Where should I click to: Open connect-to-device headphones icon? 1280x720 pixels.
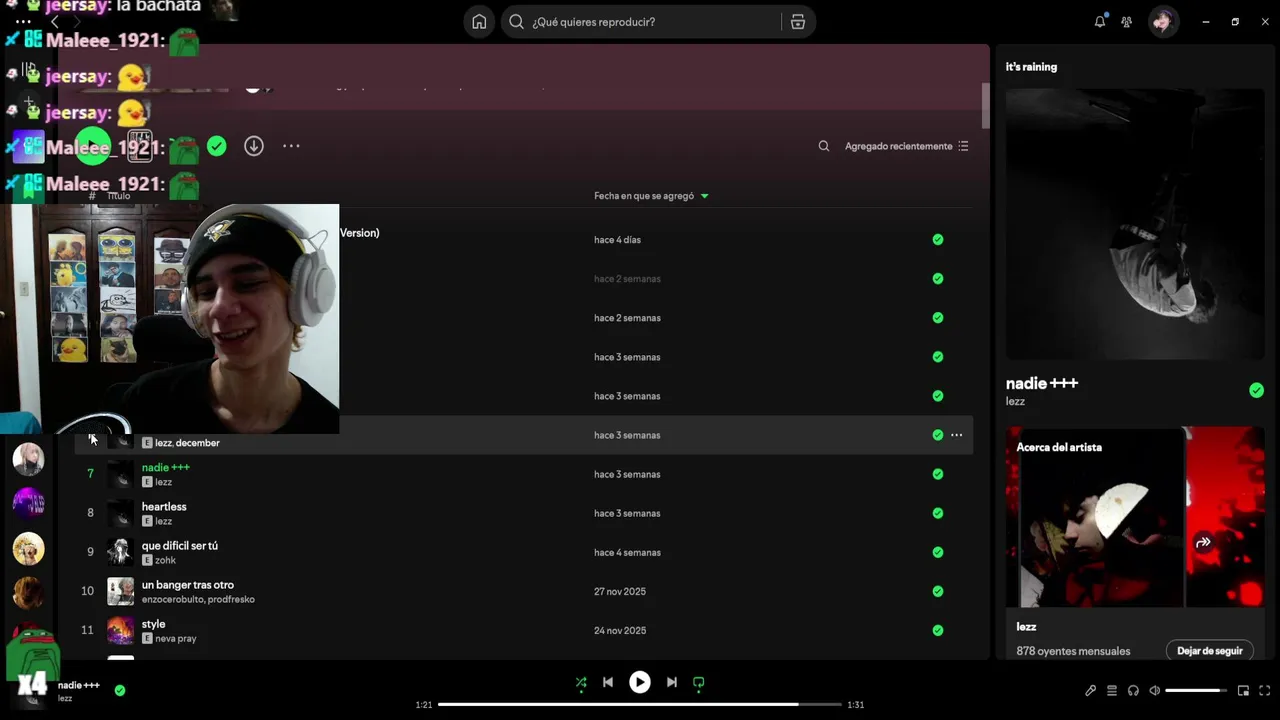[x=1133, y=690]
